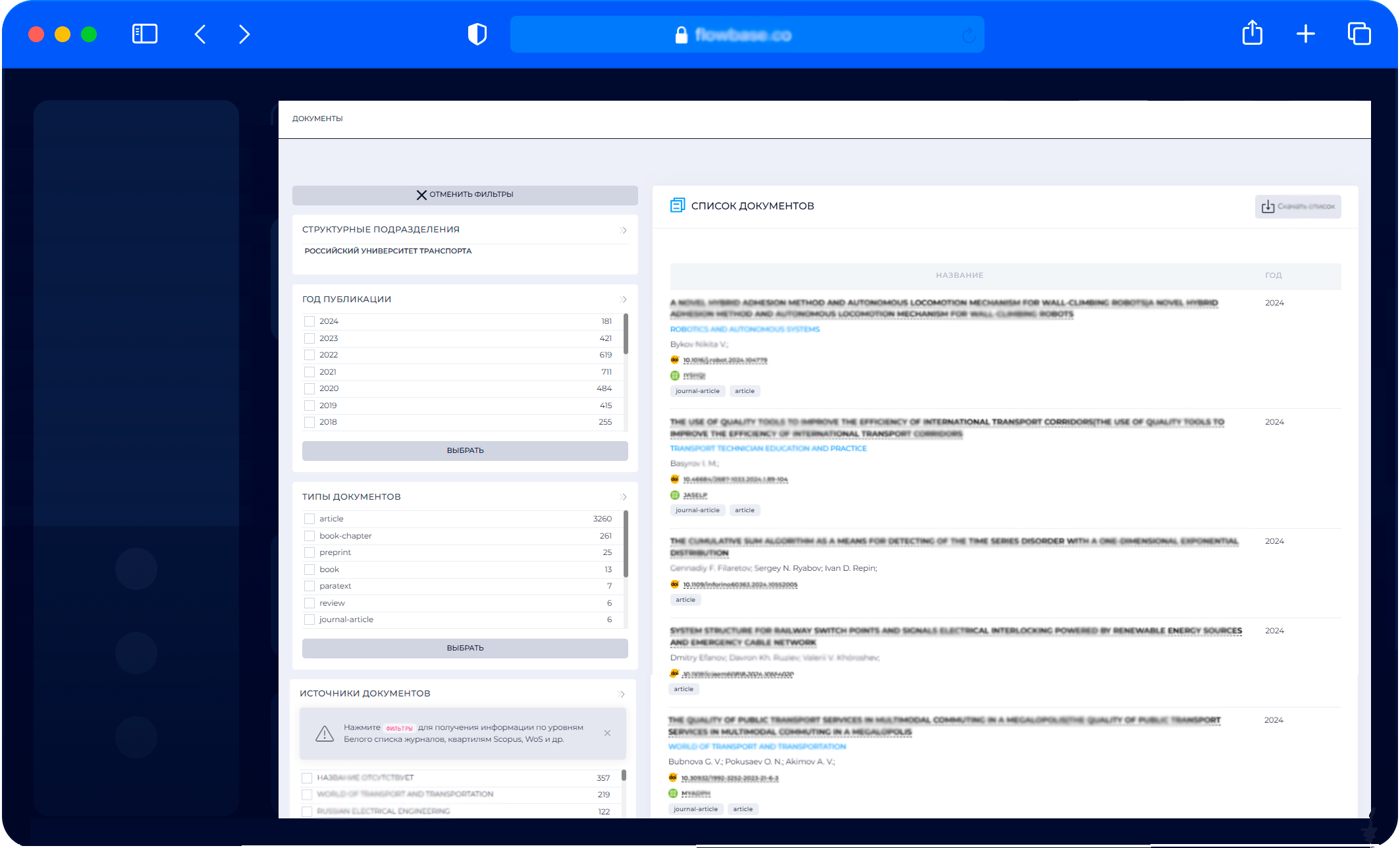
Task: Check the book type checkbox
Action: point(309,570)
